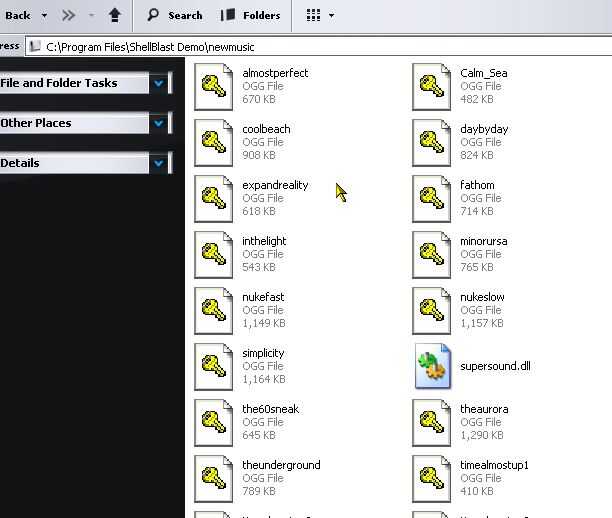Click the inthelight file name text
Image resolution: width=612 pixels, height=518 pixels.
tap(264, 242)
